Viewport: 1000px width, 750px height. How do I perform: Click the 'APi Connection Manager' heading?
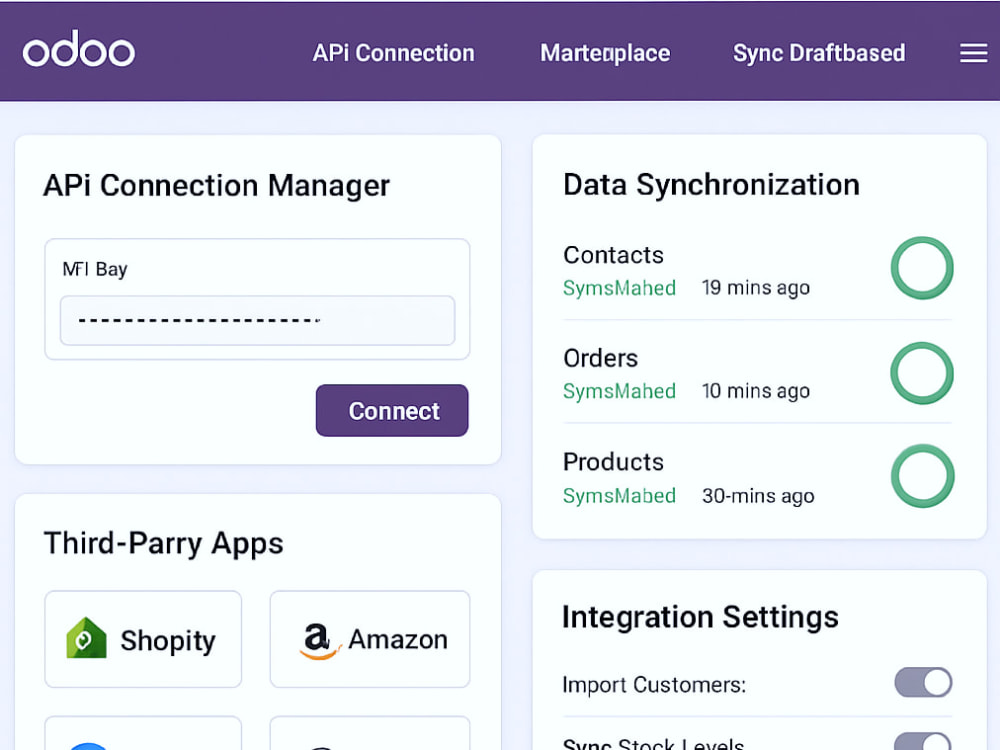216,186
